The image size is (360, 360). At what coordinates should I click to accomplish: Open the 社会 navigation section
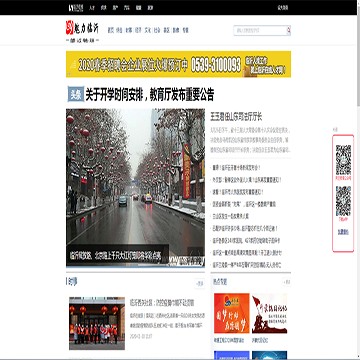click(x=157, y=30)
